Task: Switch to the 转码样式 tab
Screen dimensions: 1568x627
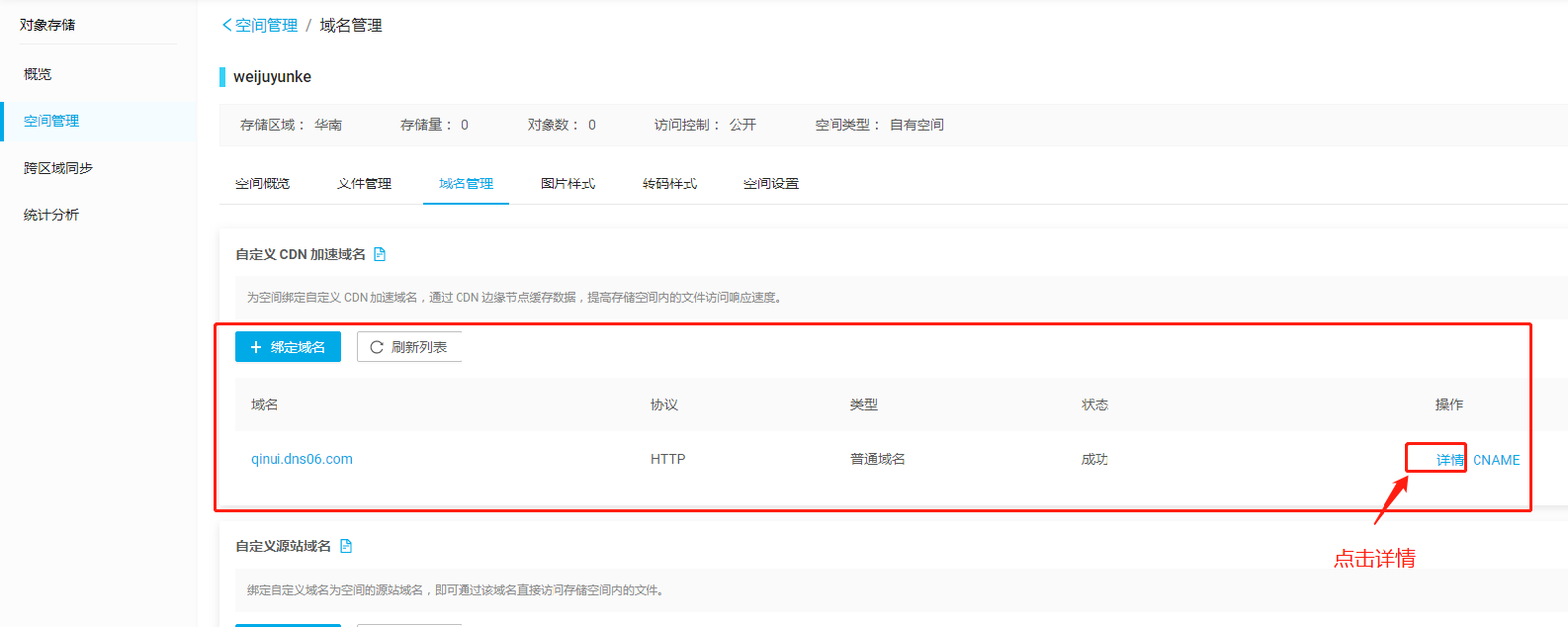Action: click(670, 184)
